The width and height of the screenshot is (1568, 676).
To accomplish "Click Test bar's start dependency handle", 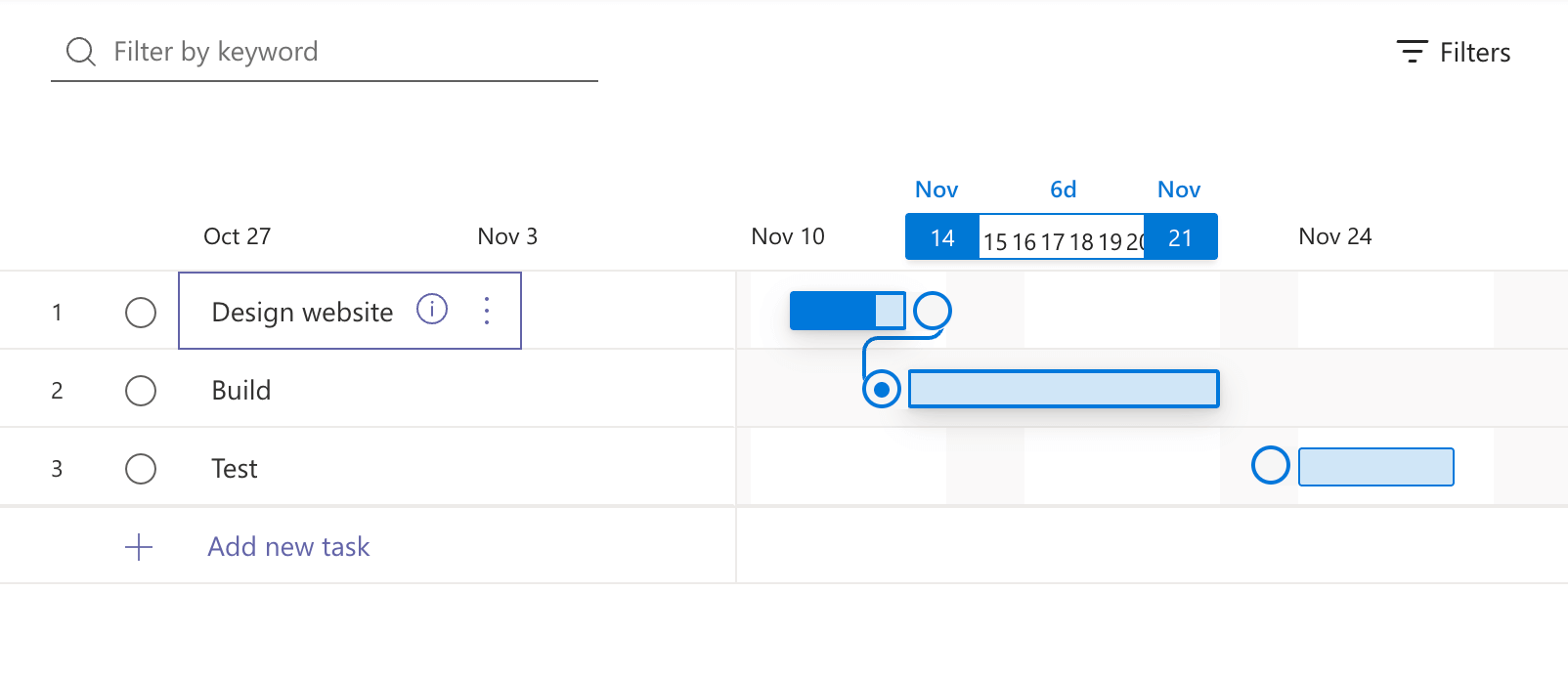I will (x=1271, y=465).
